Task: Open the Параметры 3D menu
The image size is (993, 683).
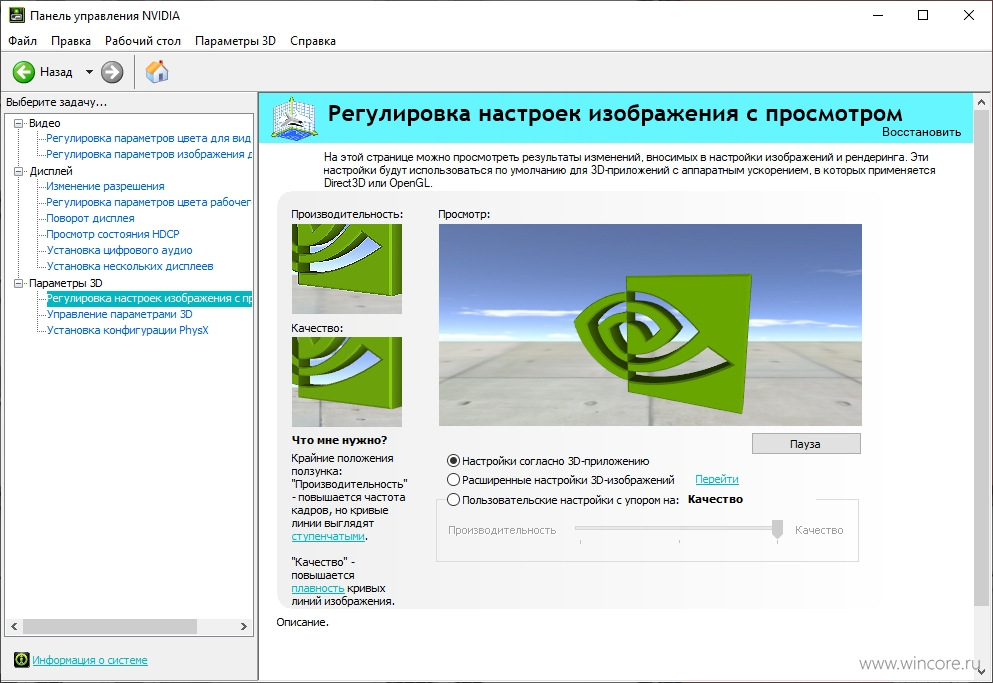Action: tap(235, 41)
